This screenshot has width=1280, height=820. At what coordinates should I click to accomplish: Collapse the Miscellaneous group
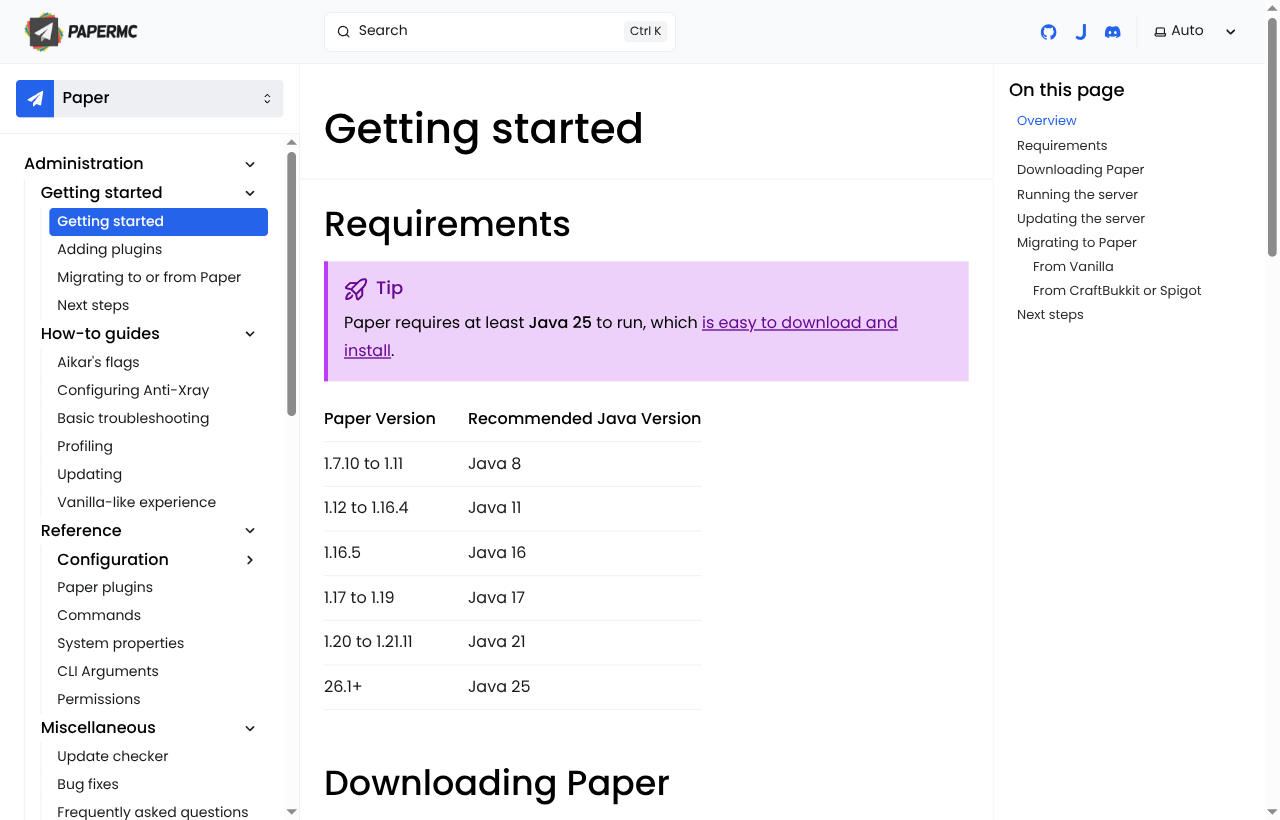250,728
